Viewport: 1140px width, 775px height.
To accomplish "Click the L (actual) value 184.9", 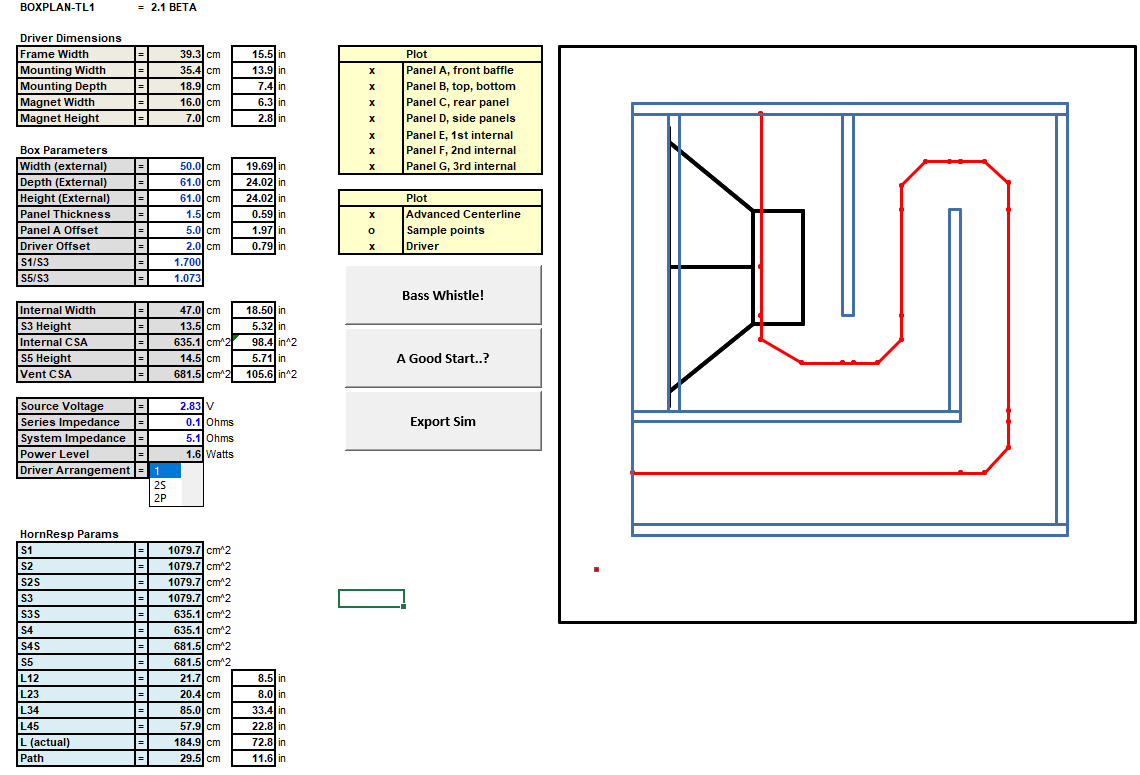I will [x=176, y=742].
